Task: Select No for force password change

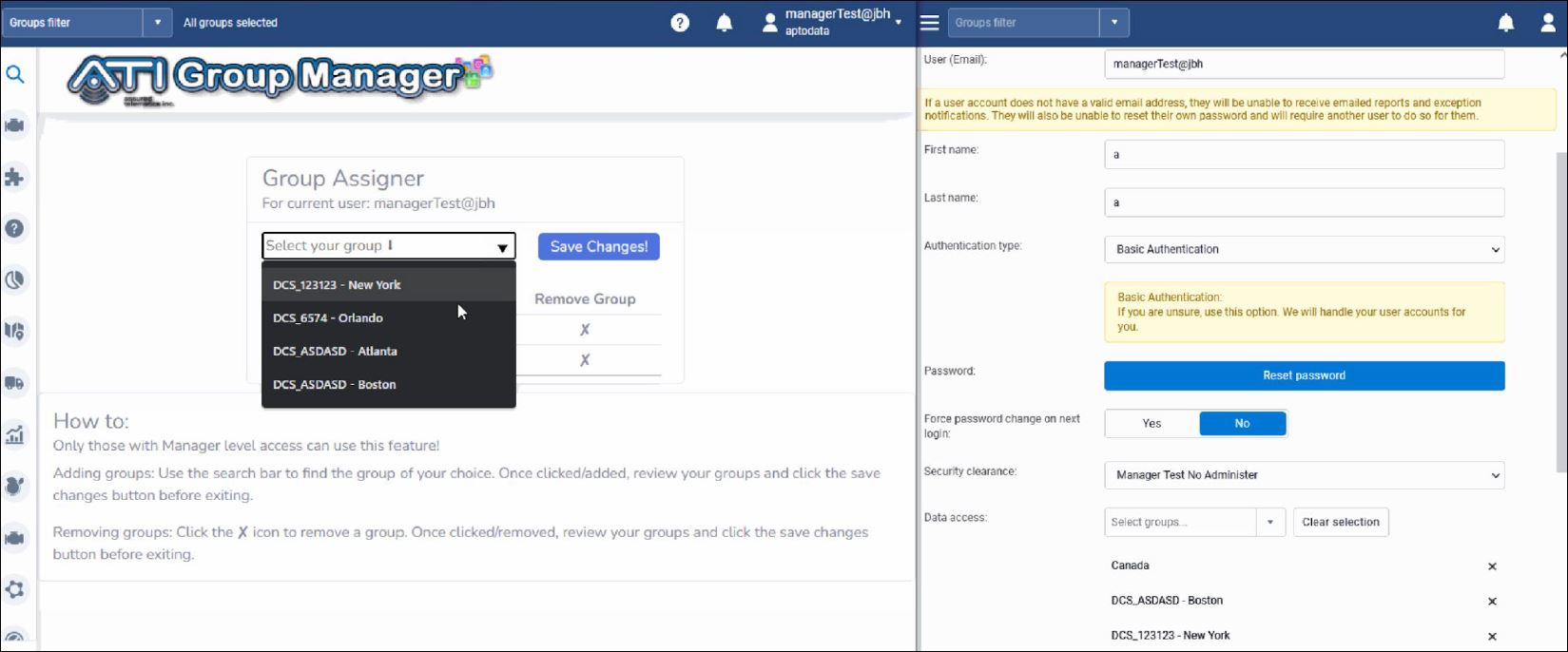Action: [x=1242, y=424]
